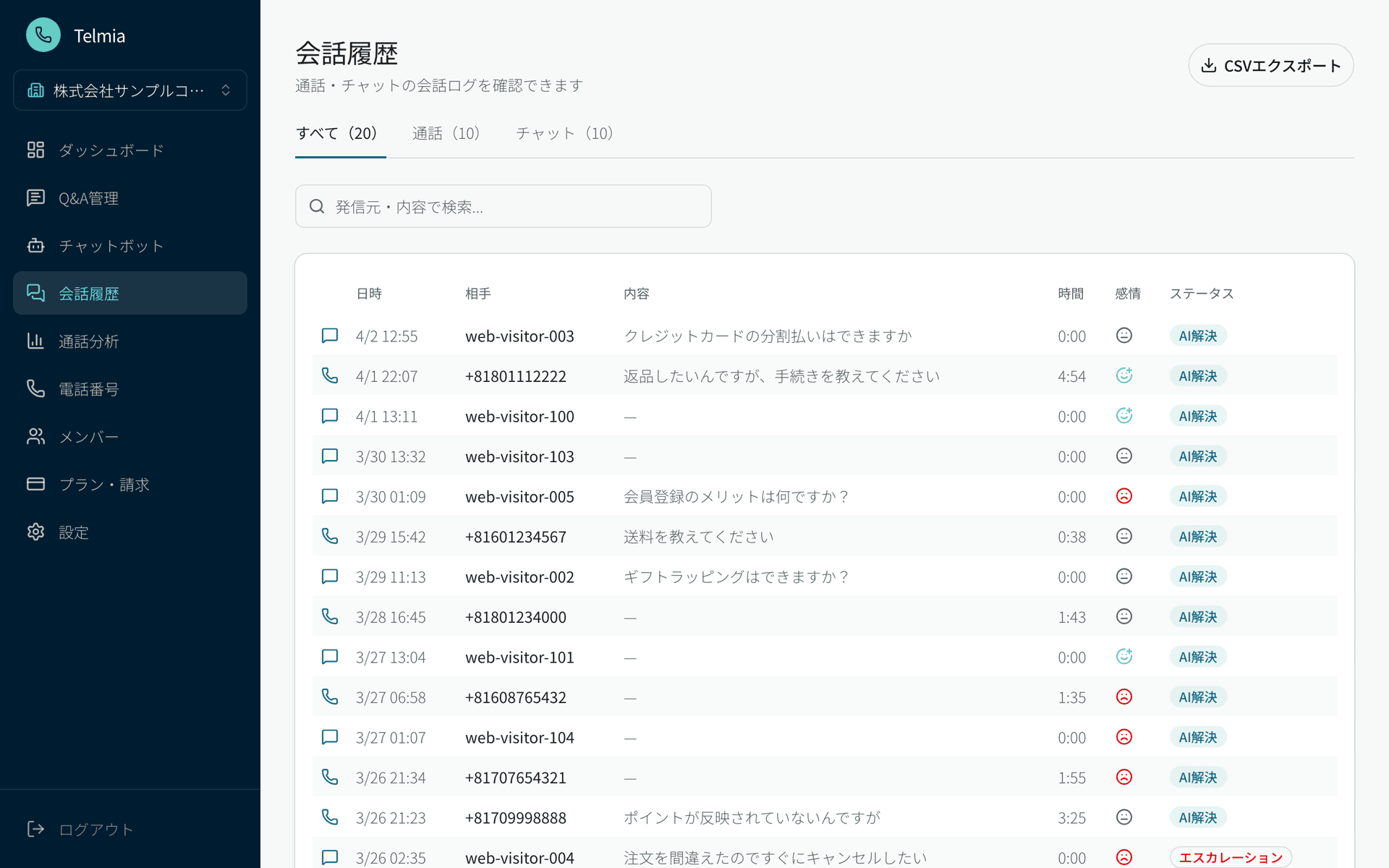Viewport: 1389px width, 868px height.
Task: Click the search input field
Action: click(x=503, y=206)
